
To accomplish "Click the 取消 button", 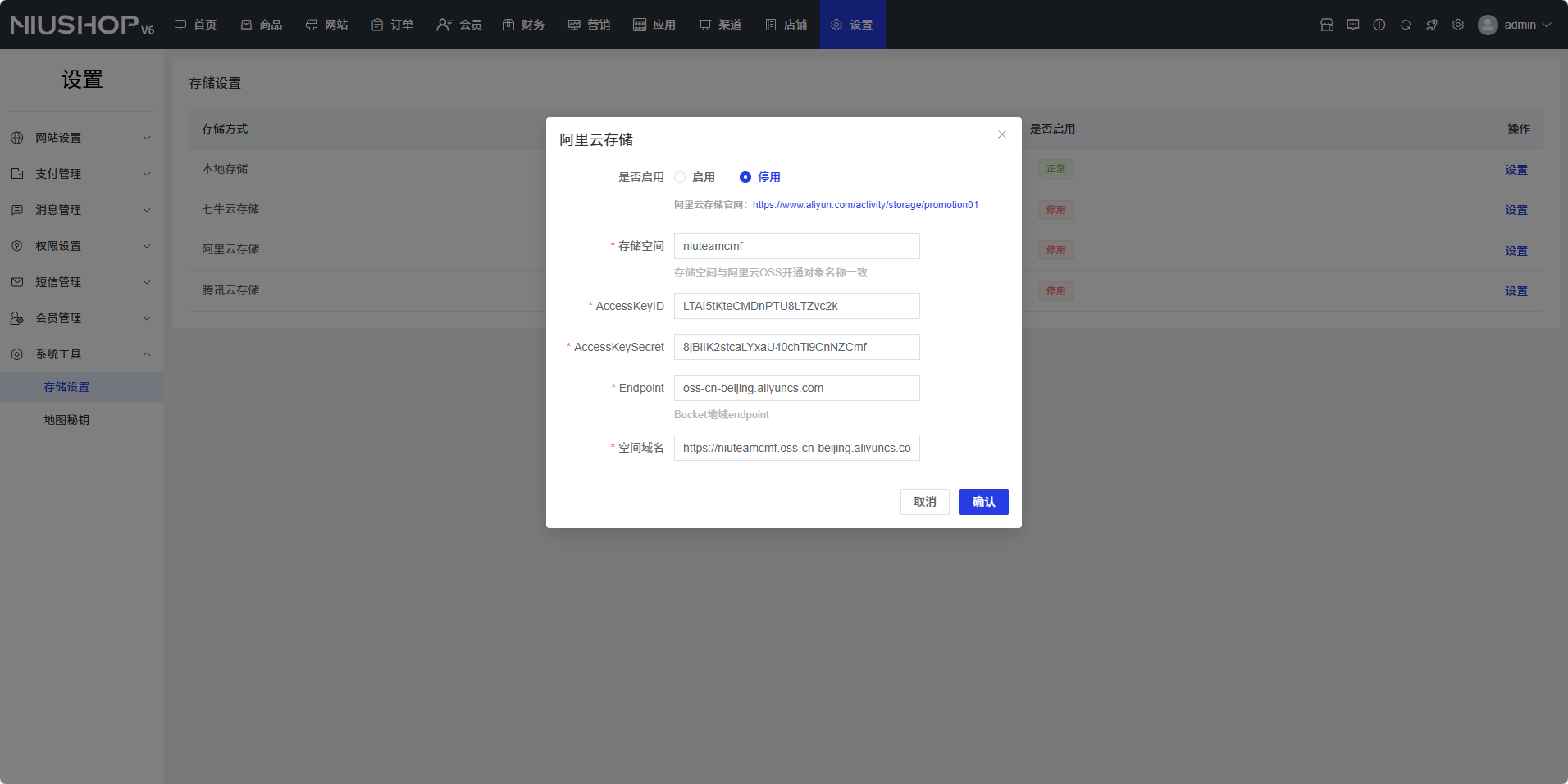I will tap(924, 502).
